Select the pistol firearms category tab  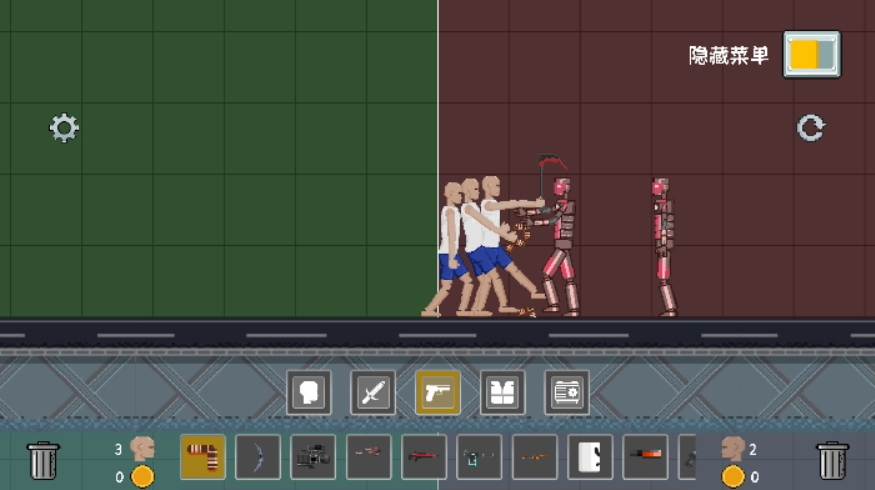[x=438, y=393]
